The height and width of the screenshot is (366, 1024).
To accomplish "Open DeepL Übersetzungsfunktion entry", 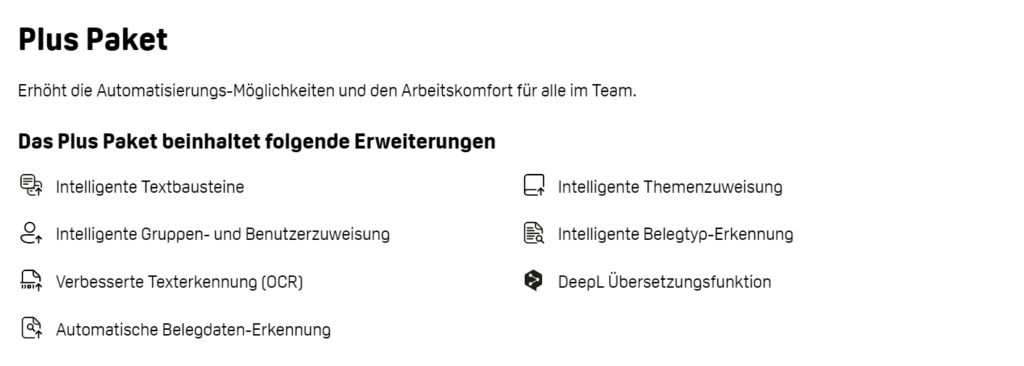I will (x=664, y=282).
